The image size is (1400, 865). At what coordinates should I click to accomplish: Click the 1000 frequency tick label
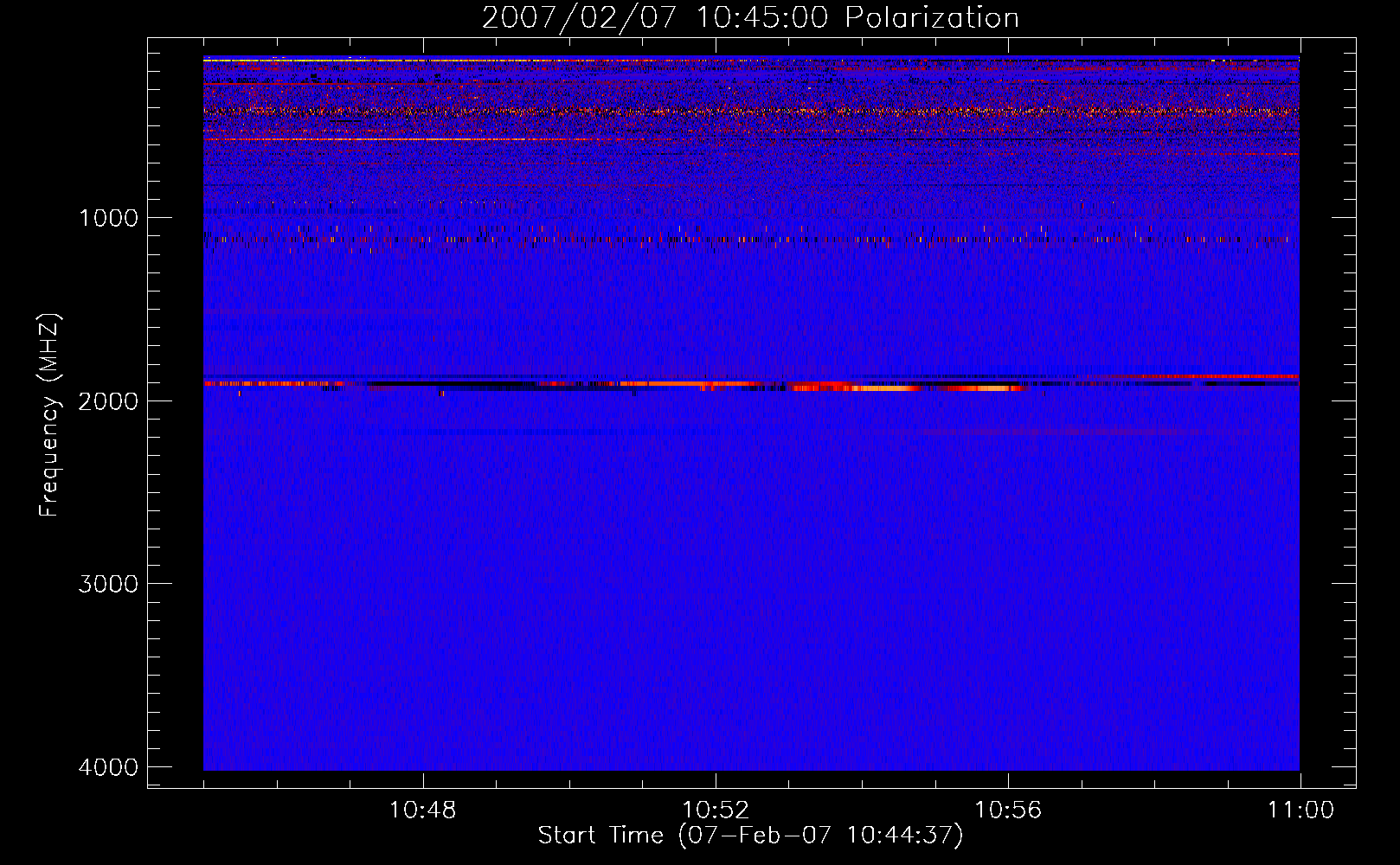click(x=108, y=218)
